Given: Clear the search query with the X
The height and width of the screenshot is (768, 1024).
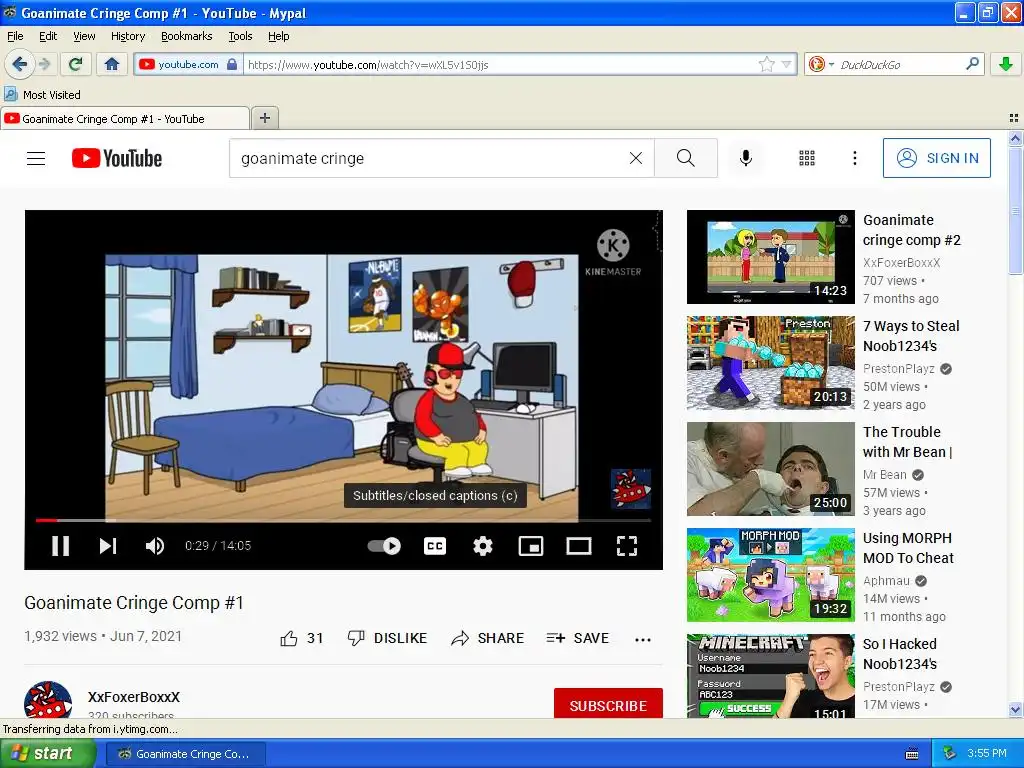Looking at the screenshot, I should 635,158.
